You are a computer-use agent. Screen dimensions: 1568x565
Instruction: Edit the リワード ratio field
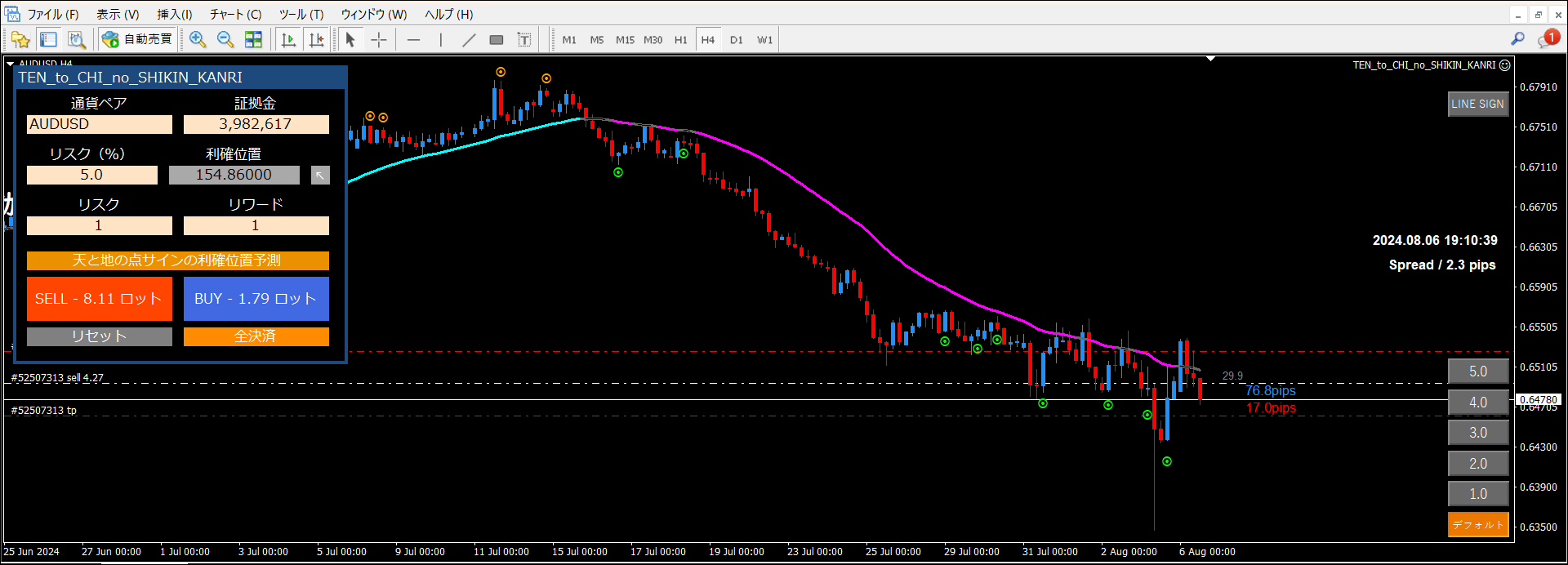[x=256, y=225]
